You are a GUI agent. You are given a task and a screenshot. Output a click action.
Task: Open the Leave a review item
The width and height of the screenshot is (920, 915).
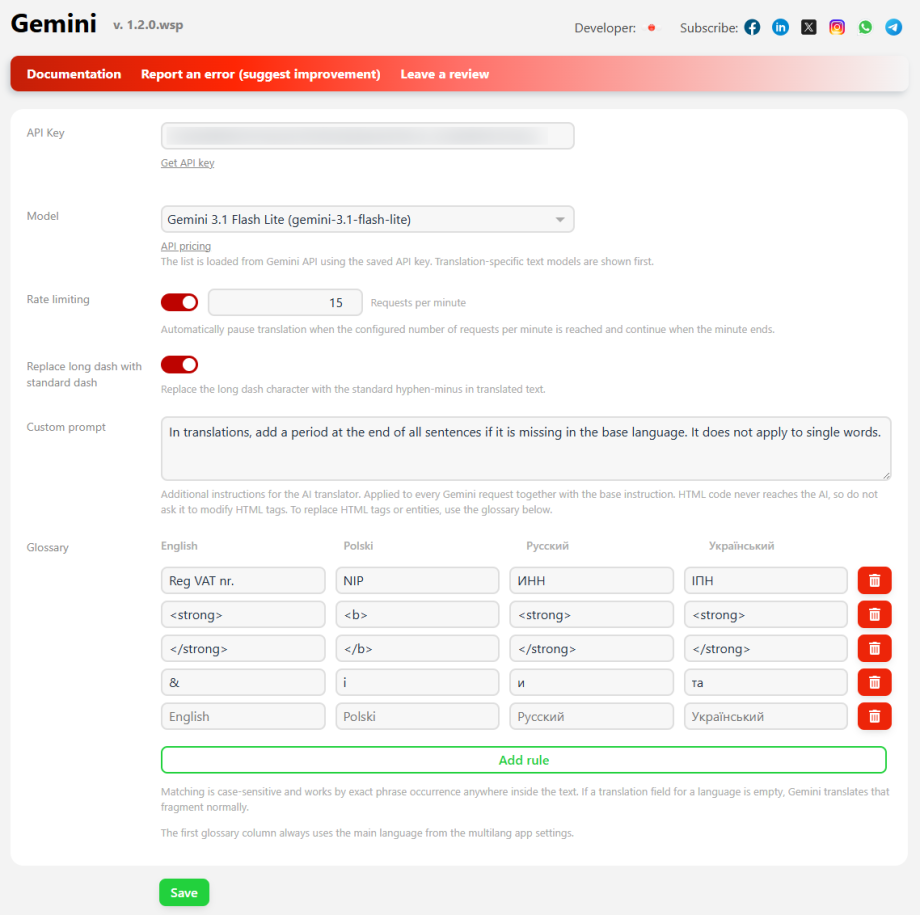pos(444,74)
